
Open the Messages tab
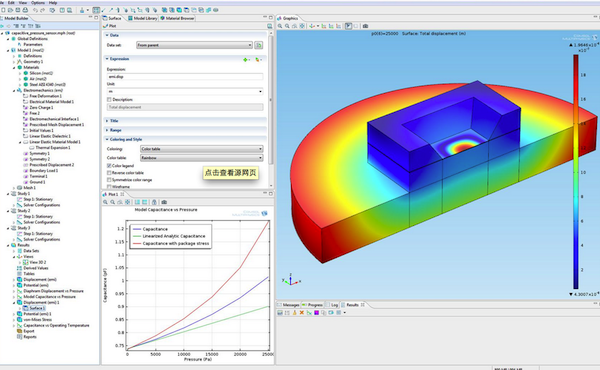click(x=288, y=305)
